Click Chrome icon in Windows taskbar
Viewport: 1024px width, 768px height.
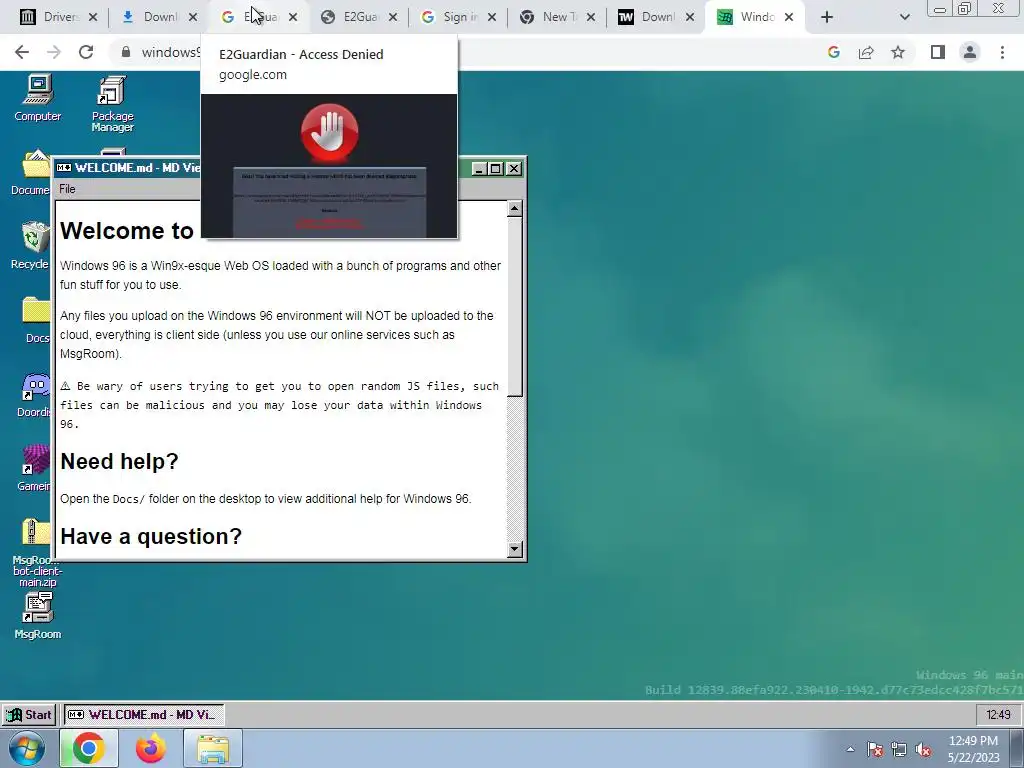tap(88, 748)
